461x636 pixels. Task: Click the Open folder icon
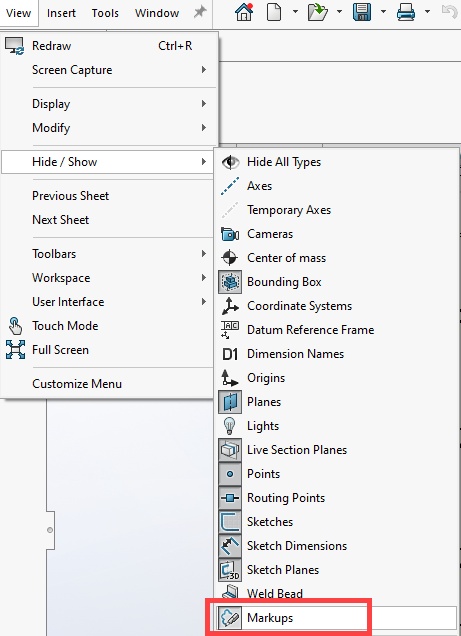click(318, 12)
